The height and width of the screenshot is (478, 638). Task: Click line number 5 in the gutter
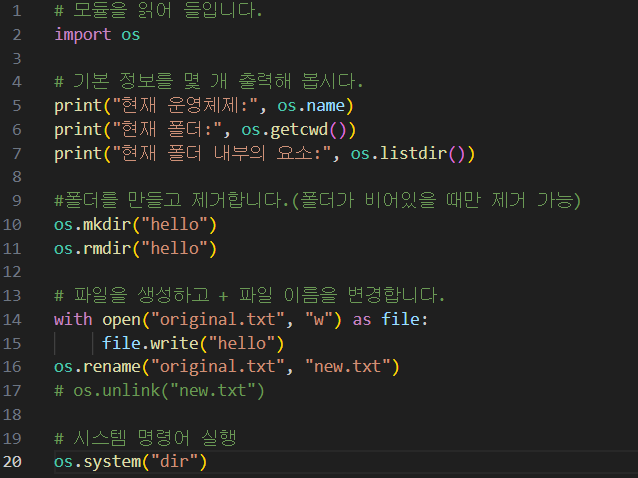coord(17,106)
